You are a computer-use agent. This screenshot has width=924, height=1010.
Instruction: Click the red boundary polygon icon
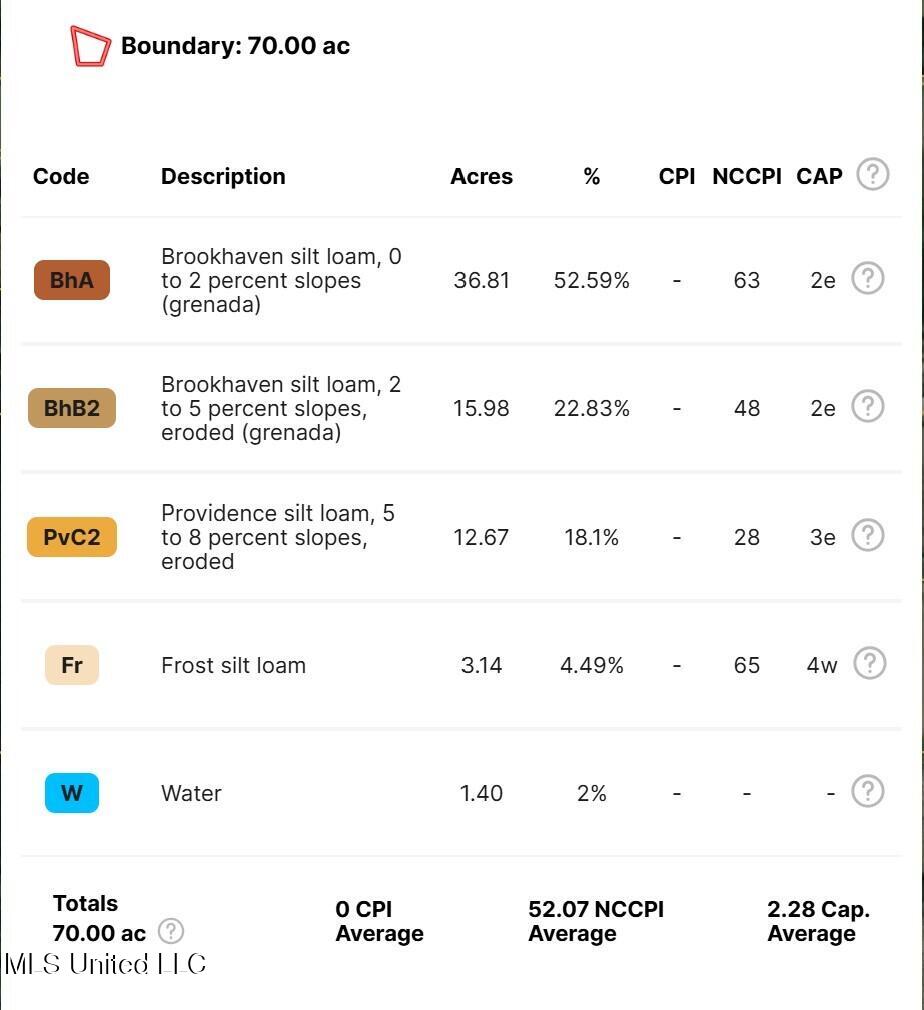[90, 46]
